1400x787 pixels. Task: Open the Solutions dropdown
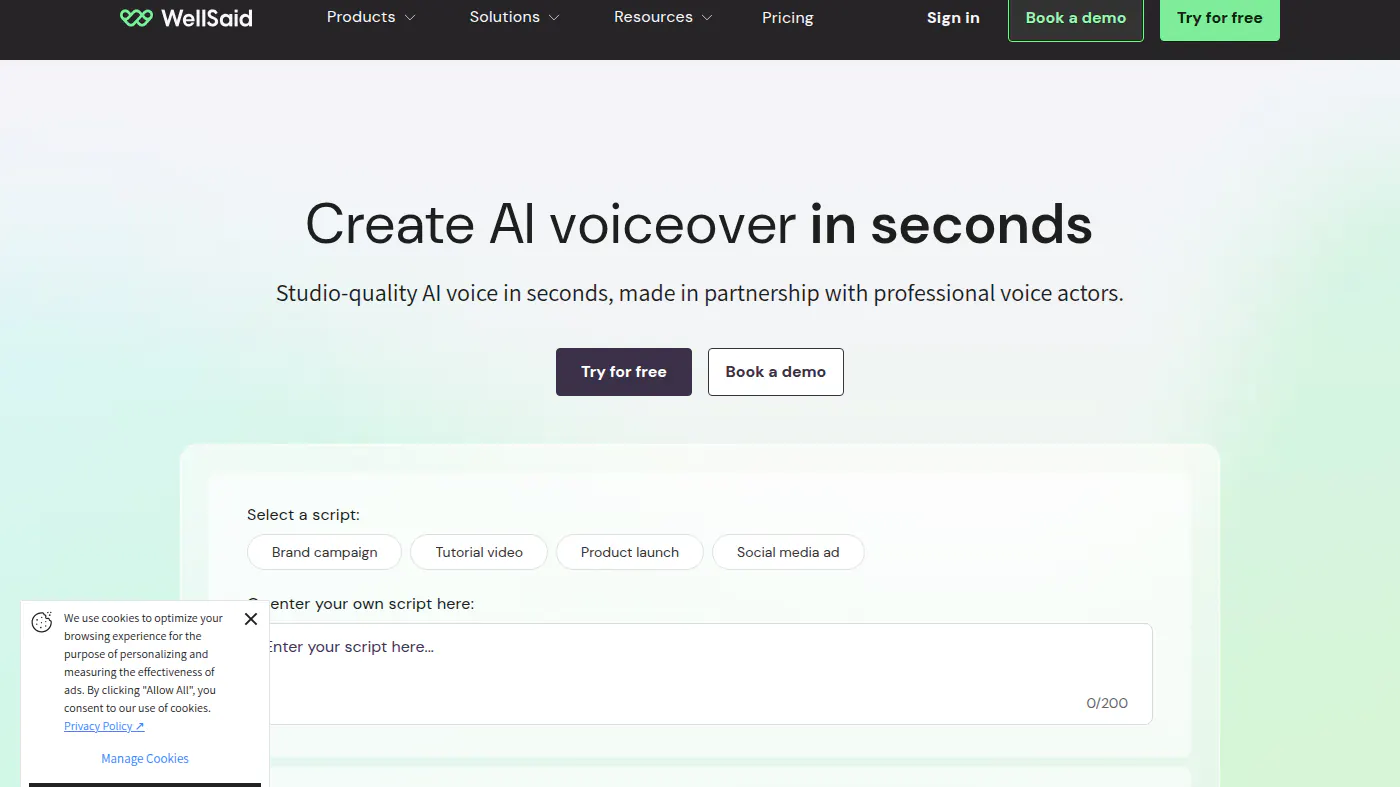pyautogui.click(x=514, y=17)
